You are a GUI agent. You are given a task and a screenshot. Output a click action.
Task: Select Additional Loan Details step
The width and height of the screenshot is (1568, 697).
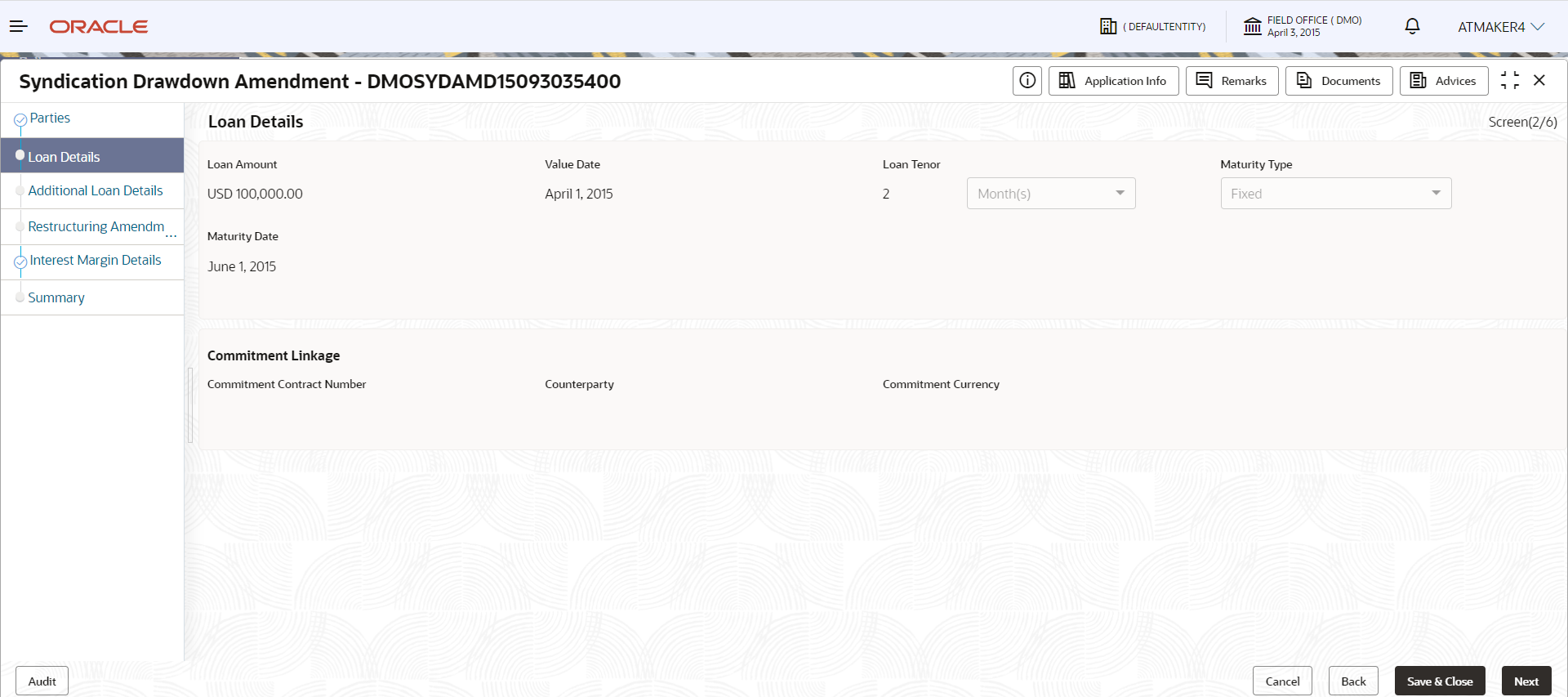pos(96,190)
